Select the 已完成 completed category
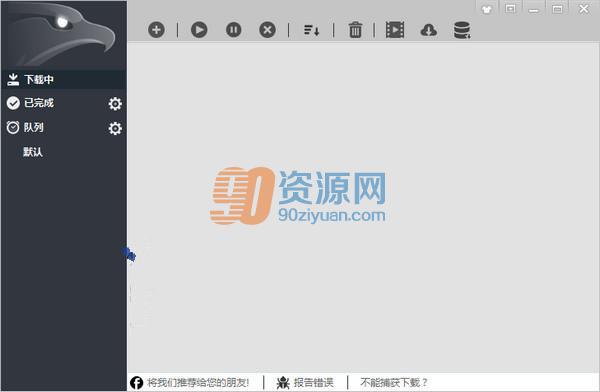The width and height of the screenshot is (600, 392). (38, 103)
